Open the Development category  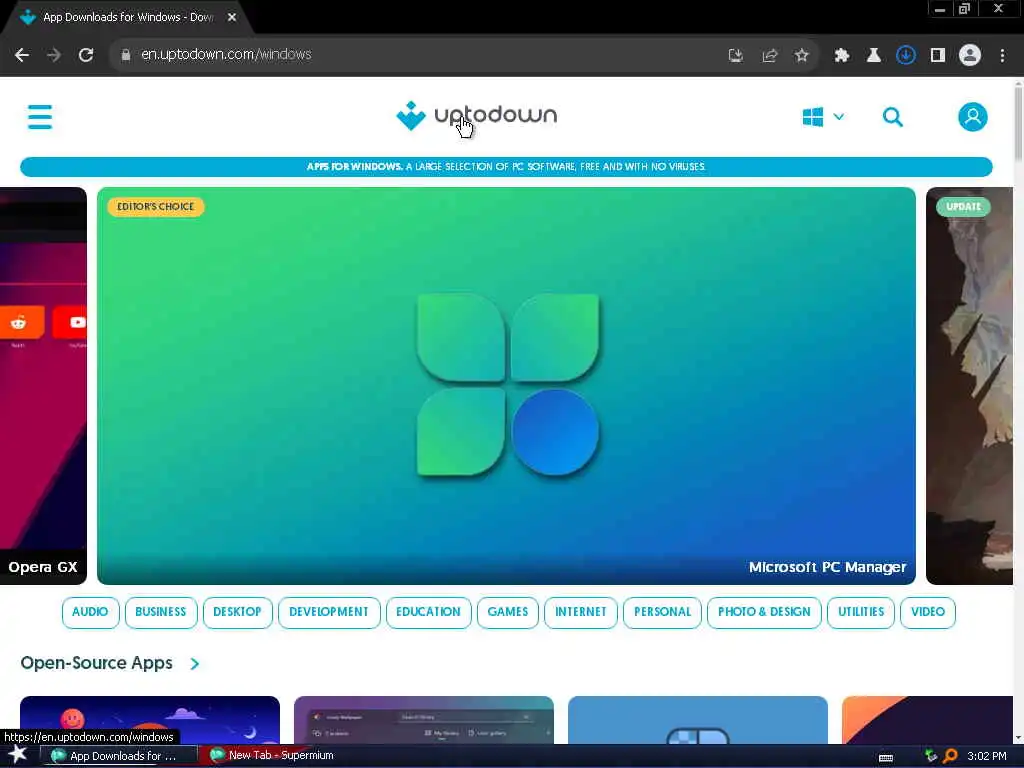pos(328,612)
